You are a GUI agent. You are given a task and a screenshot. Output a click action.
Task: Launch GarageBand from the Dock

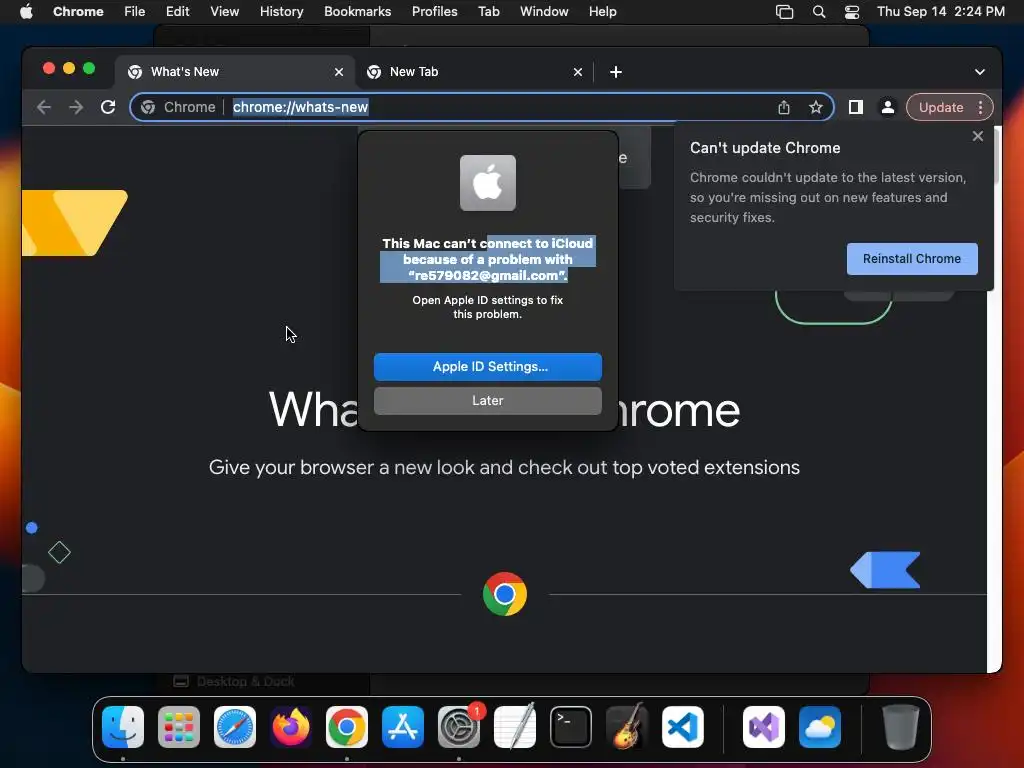pyautogui.click(x=627, y=727)
